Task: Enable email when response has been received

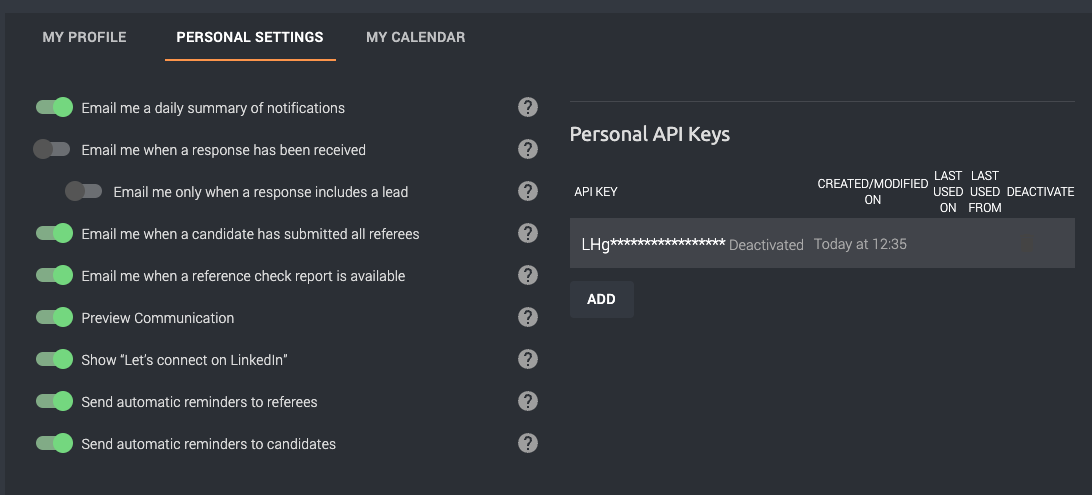Action: 52,149
